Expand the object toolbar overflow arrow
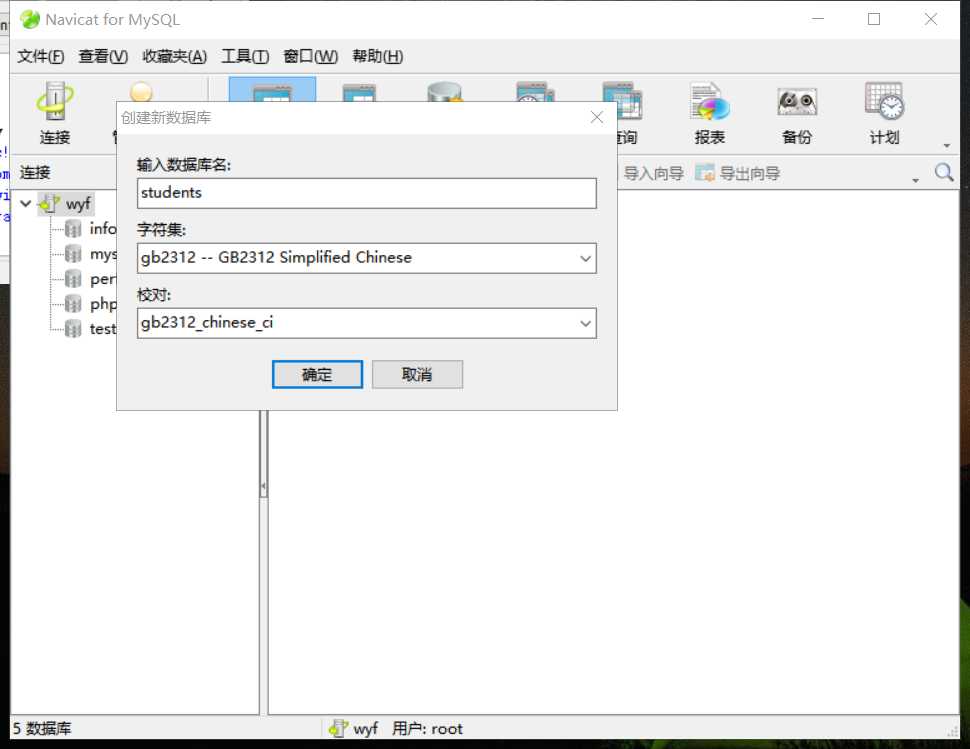 pos(916,180)
